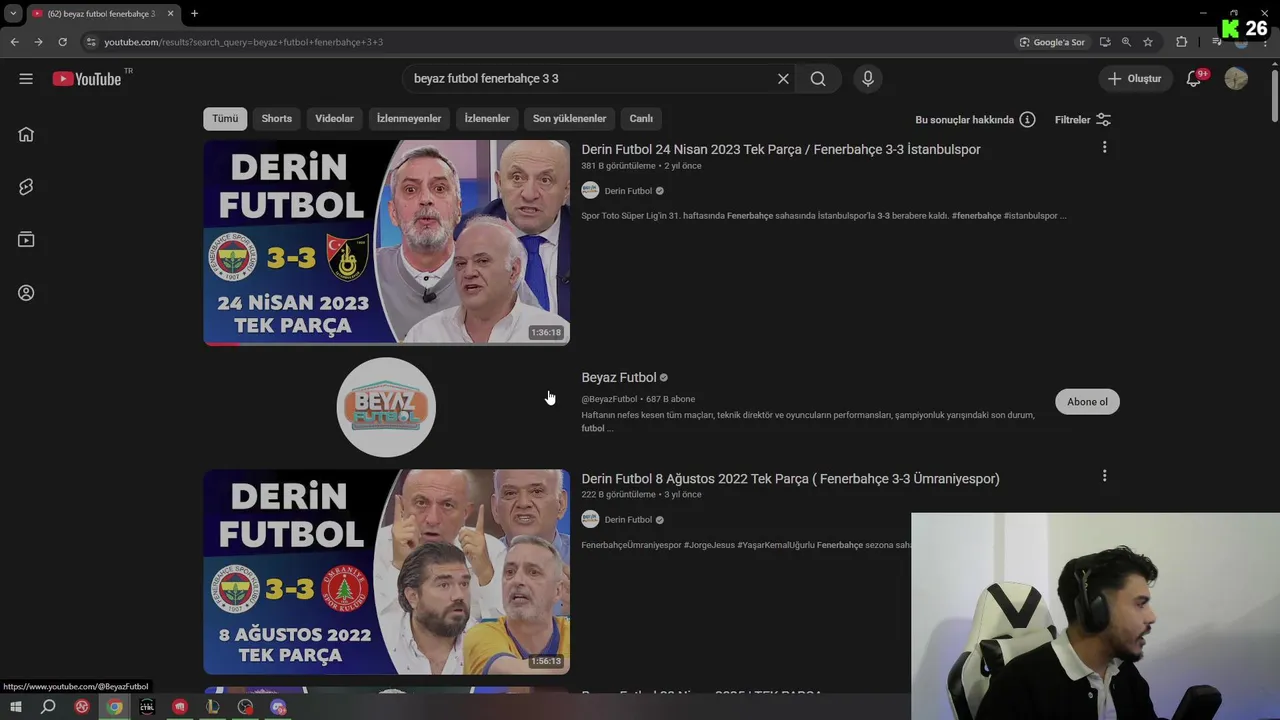Click the info icon beside Bu sonuçlar hakkında
The image size is (1280, 720).
1027,119
